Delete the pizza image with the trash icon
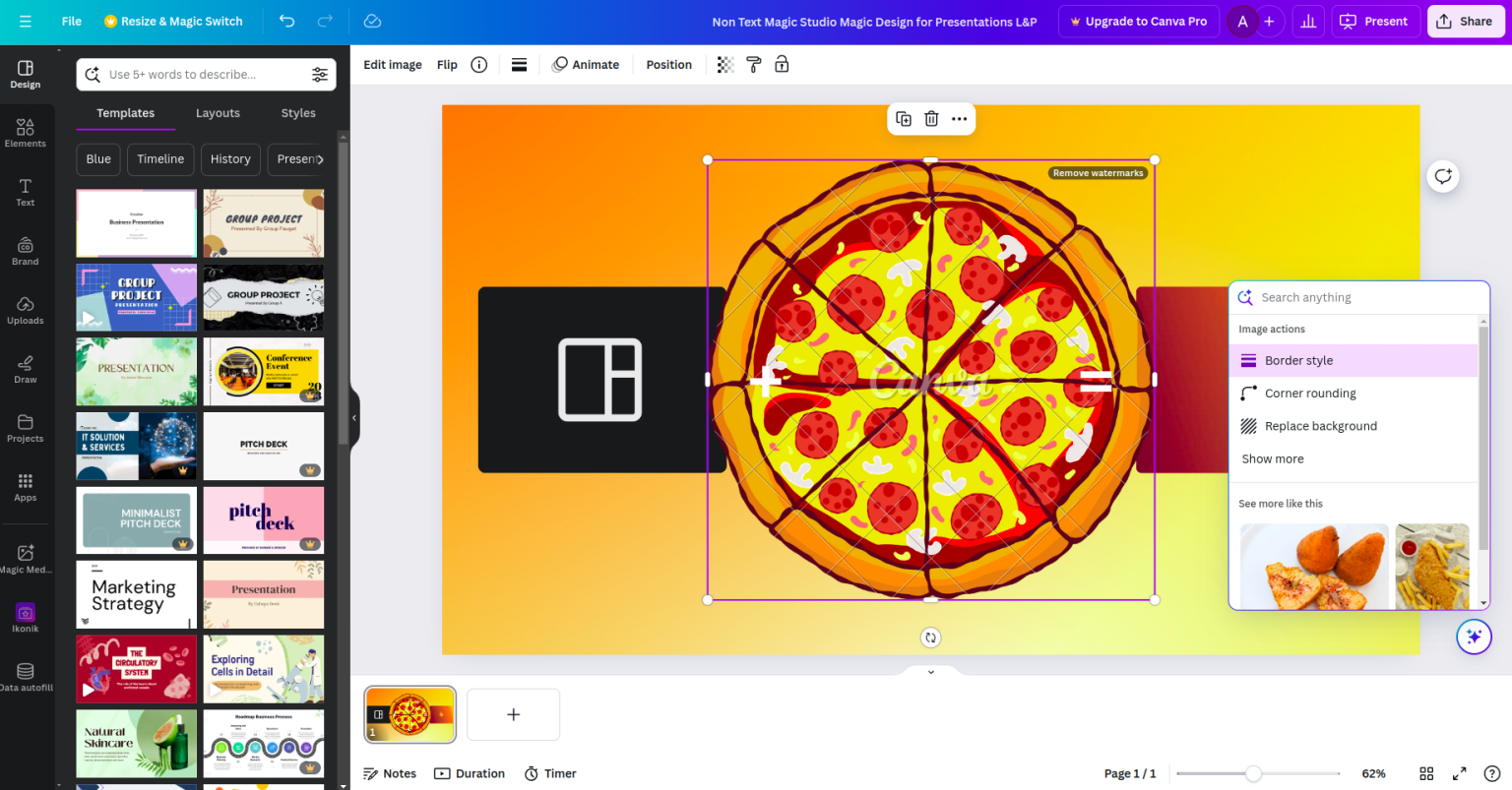This screenshot has width=1512, height=790. (930, 118)
